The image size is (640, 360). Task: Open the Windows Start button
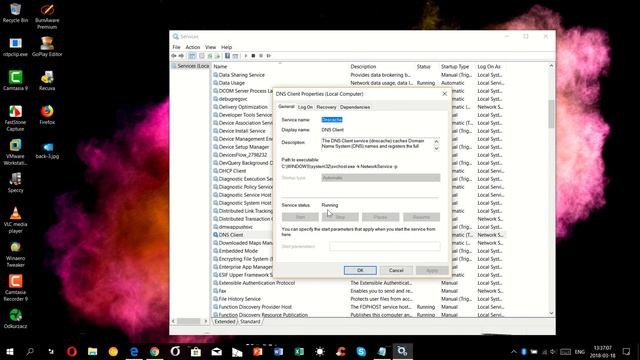click(x=10, y=351)
